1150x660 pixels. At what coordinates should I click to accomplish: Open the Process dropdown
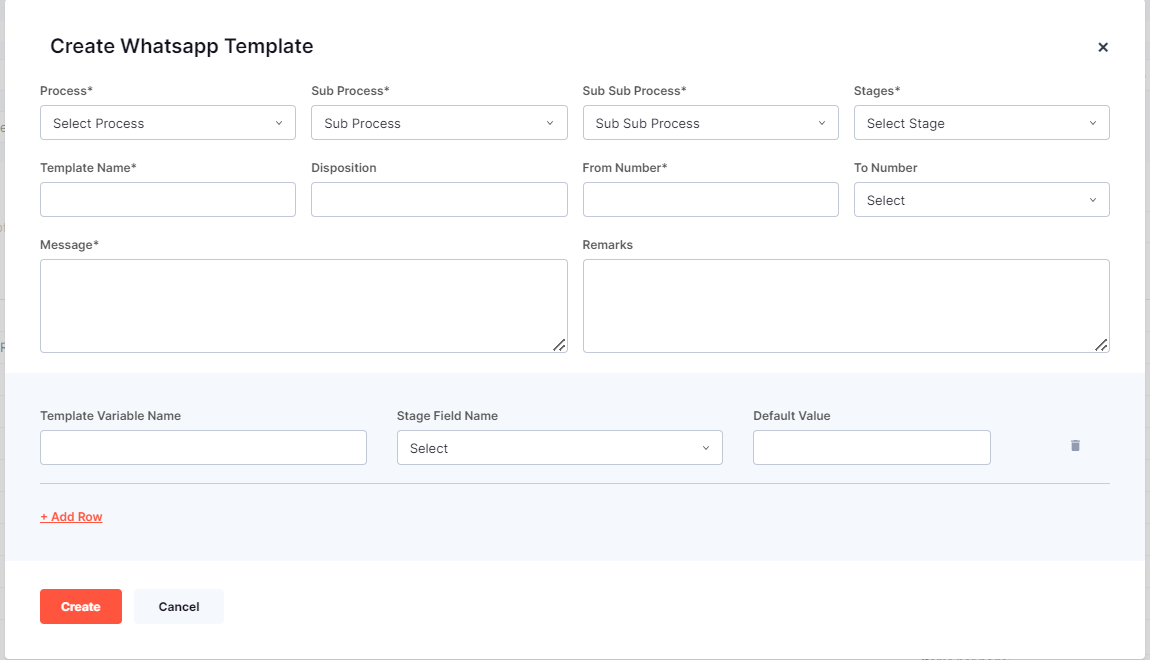(x=167, y=122)
